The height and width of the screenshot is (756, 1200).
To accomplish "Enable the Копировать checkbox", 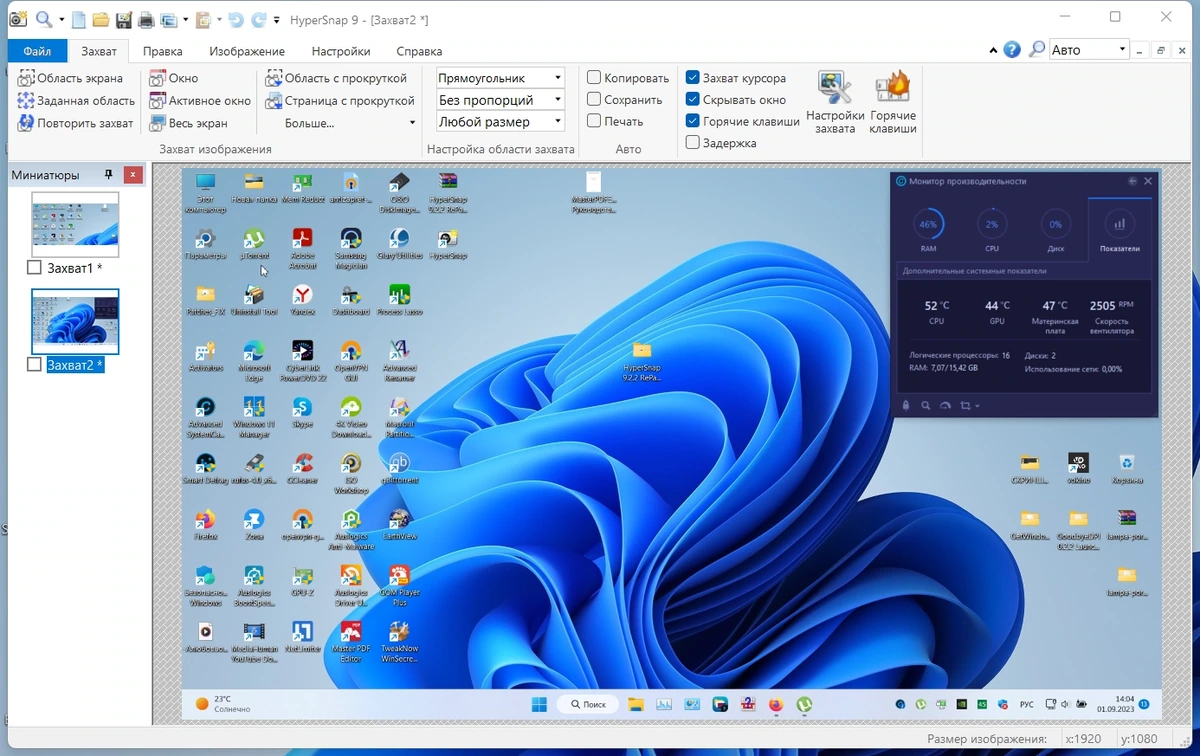I will pyautogui.click(x=594, y=78).
